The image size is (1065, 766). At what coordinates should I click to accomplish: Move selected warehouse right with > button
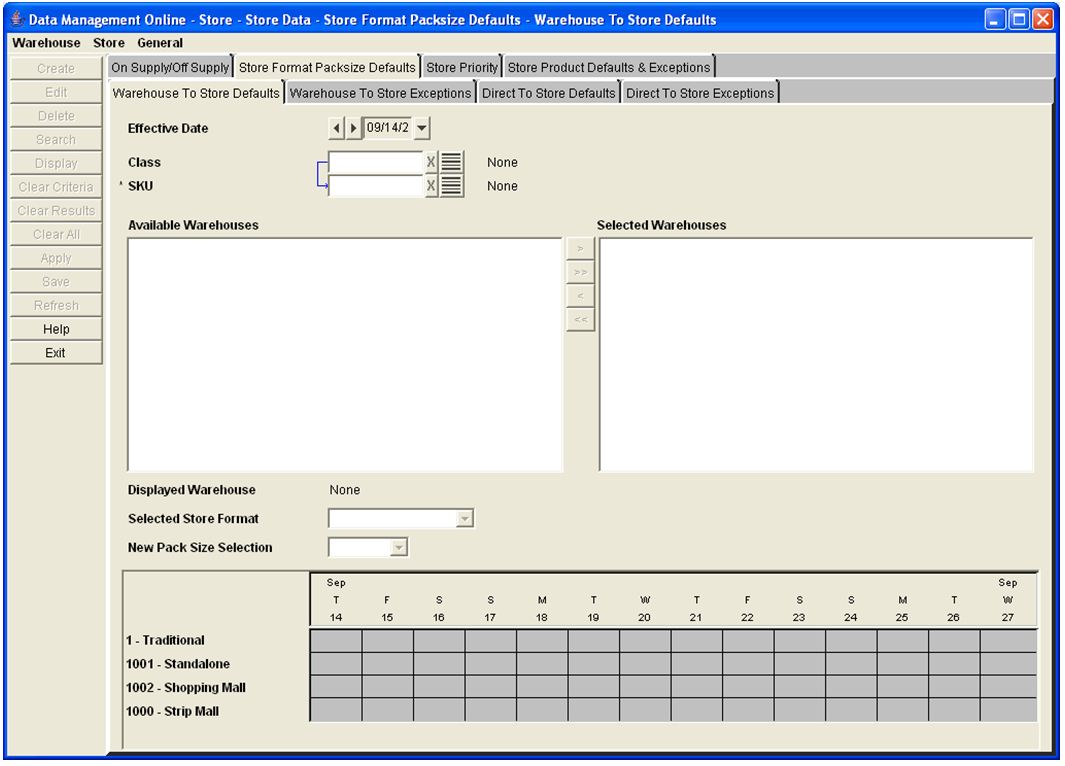point(580,249)
